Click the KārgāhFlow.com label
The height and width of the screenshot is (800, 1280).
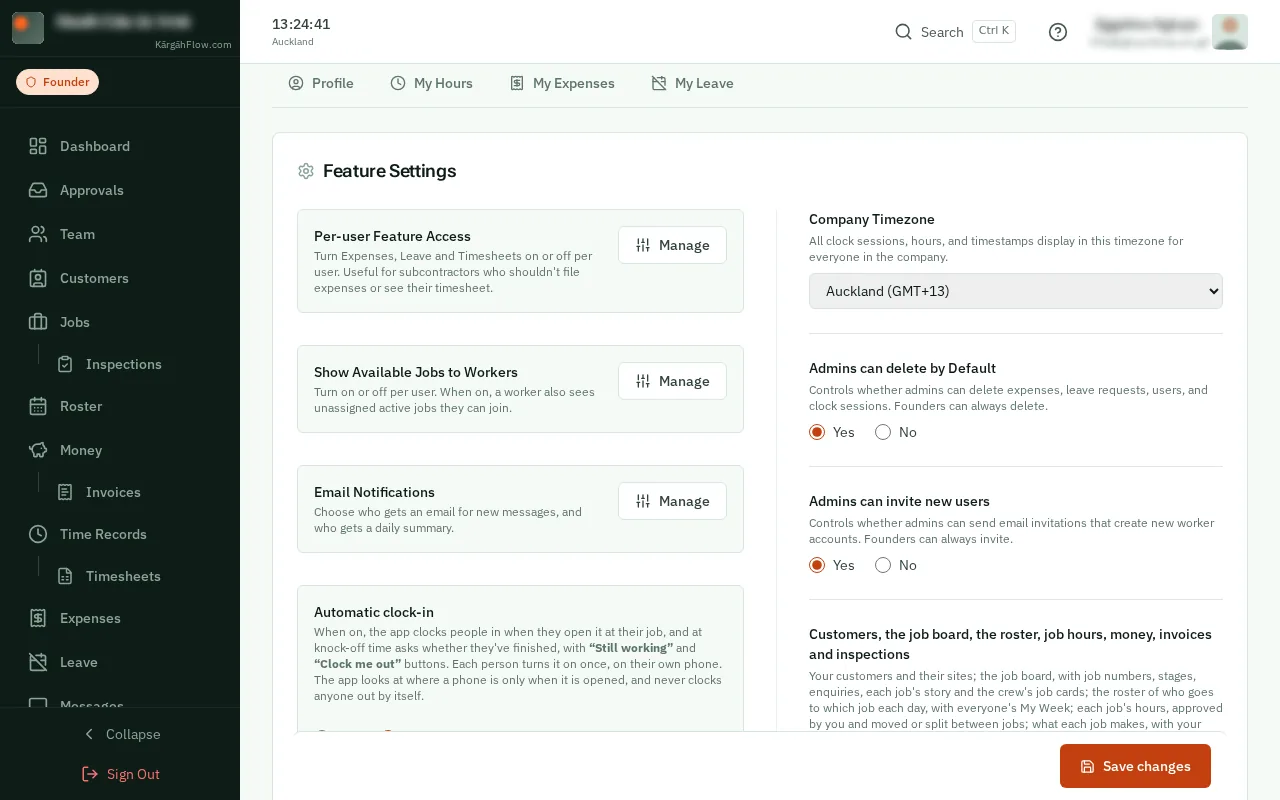point(193,45)
